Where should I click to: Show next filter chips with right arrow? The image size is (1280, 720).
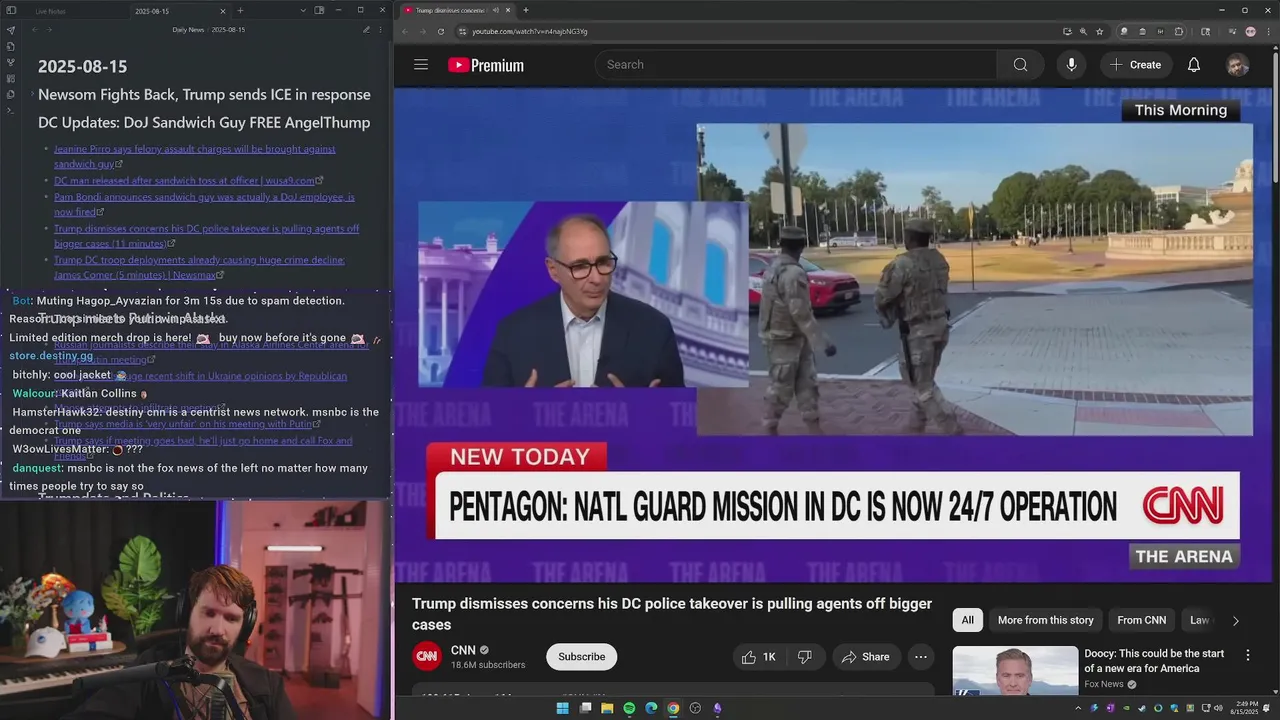1235,621
